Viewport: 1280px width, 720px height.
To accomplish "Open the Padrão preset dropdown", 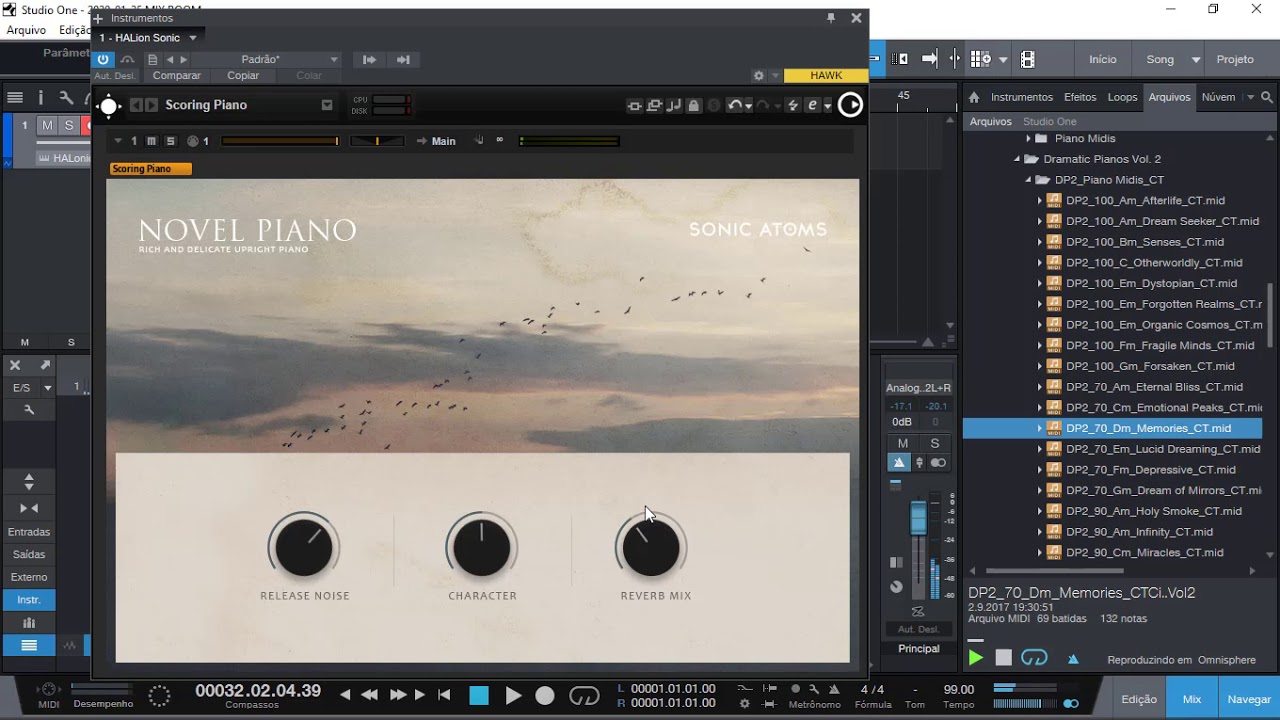I will point(334,60).
